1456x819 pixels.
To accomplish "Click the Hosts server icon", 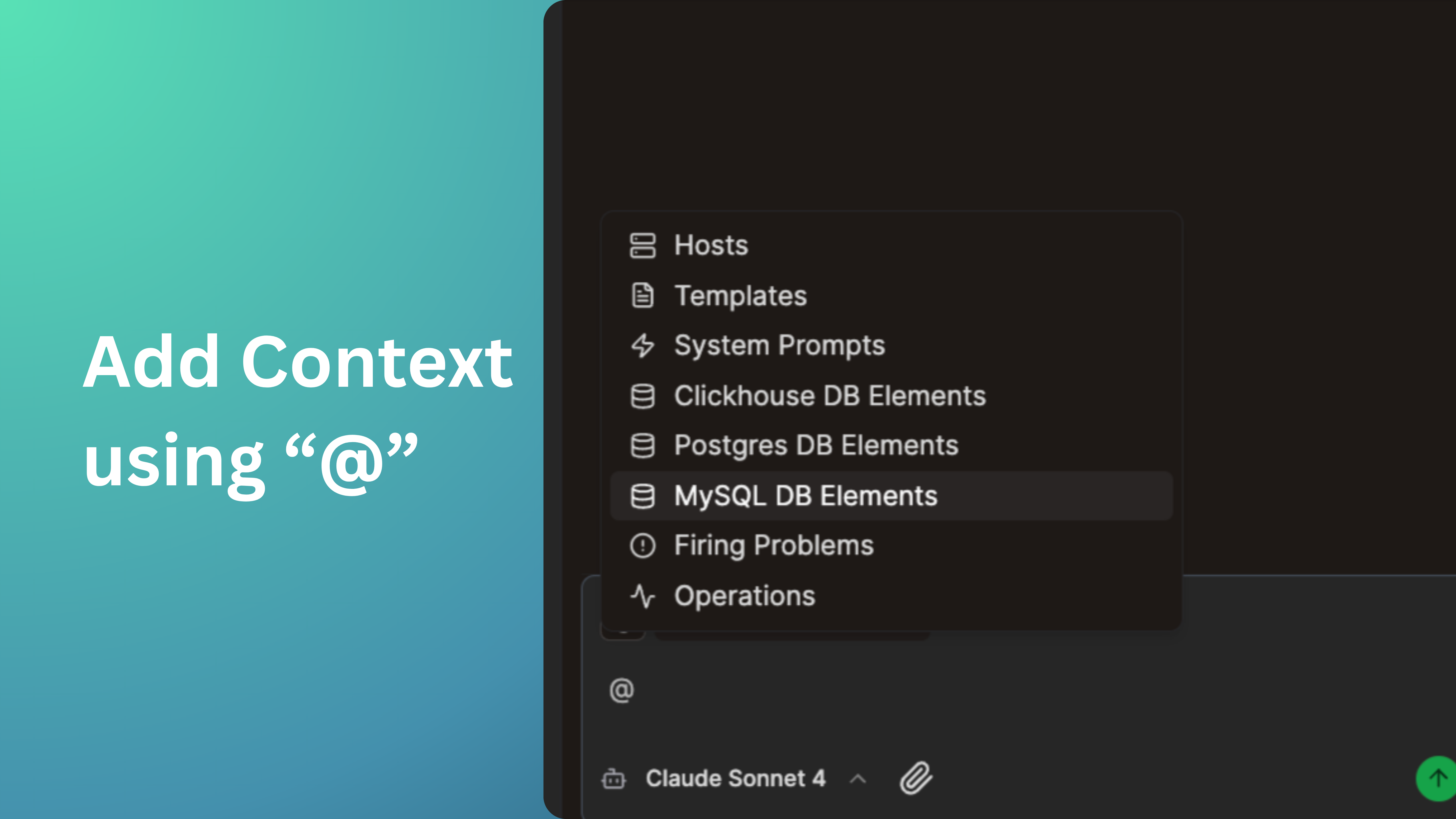I will [643, 245].
